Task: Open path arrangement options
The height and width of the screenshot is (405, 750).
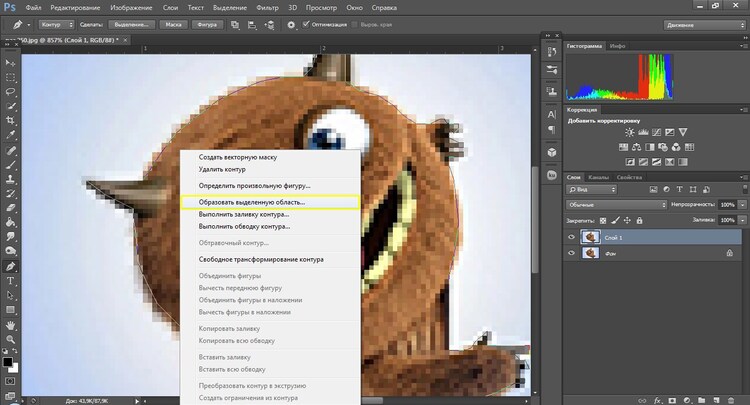Action: 270,25
